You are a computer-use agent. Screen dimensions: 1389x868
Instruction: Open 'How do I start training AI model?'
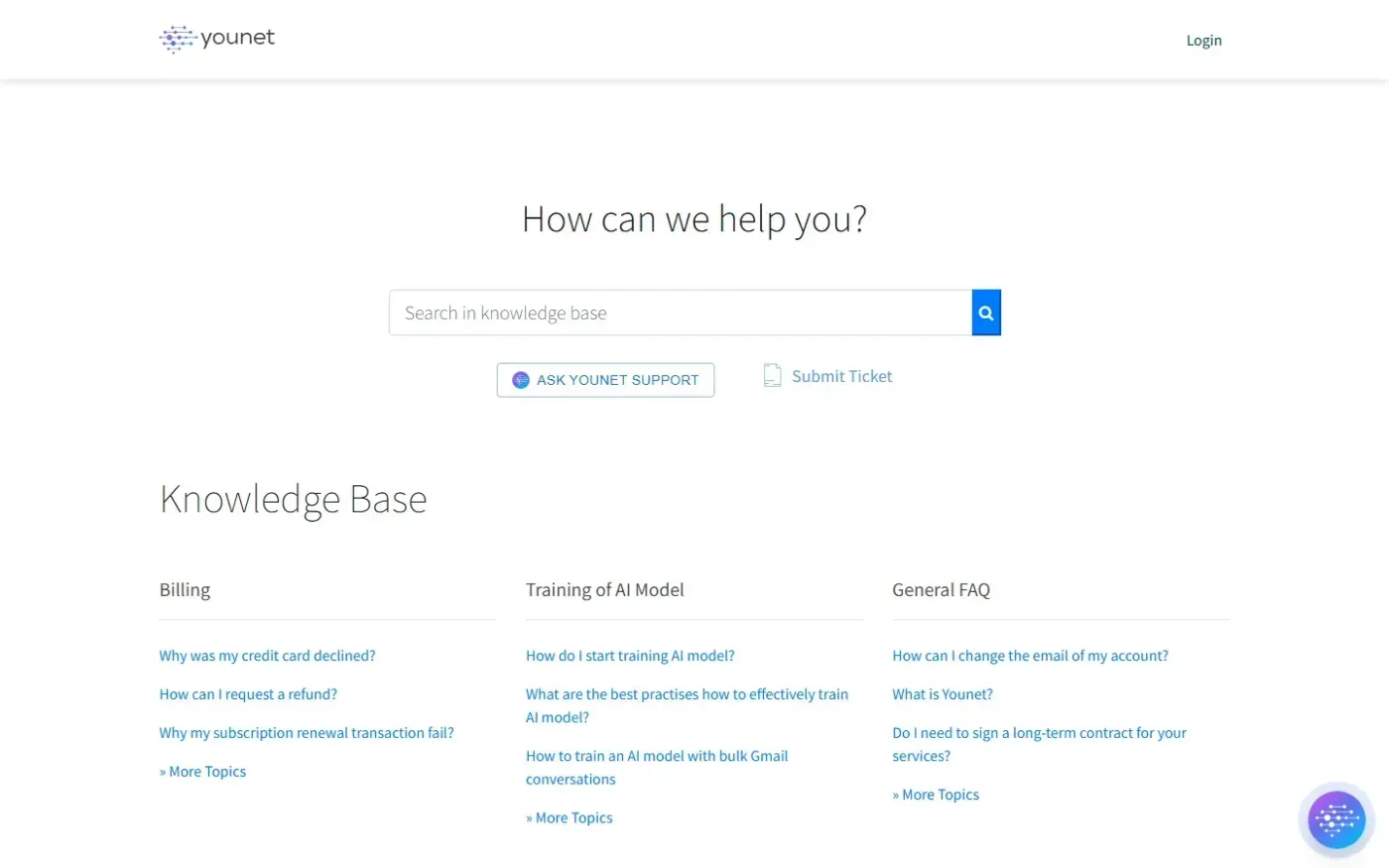point(630,656)
